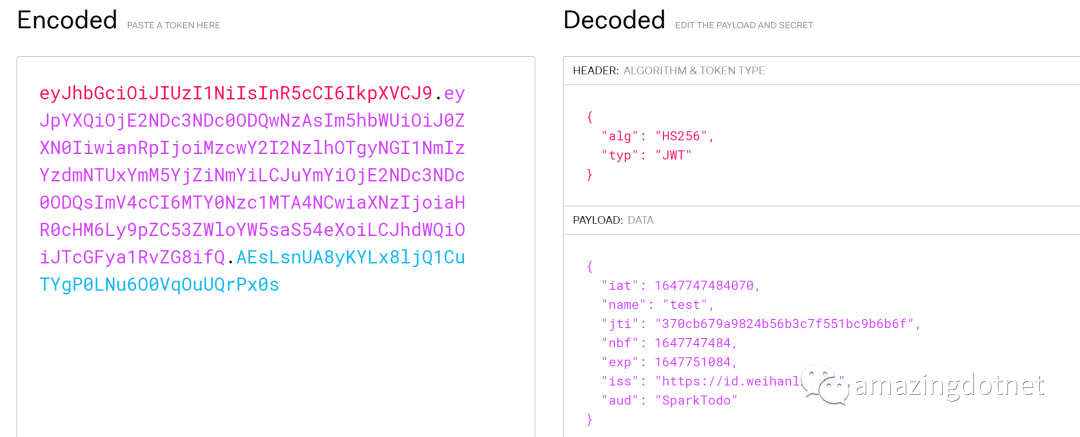Click the PASTE A TOKEN HERE hint
This screenshot has width=1080, height=437.
[174, 26]
